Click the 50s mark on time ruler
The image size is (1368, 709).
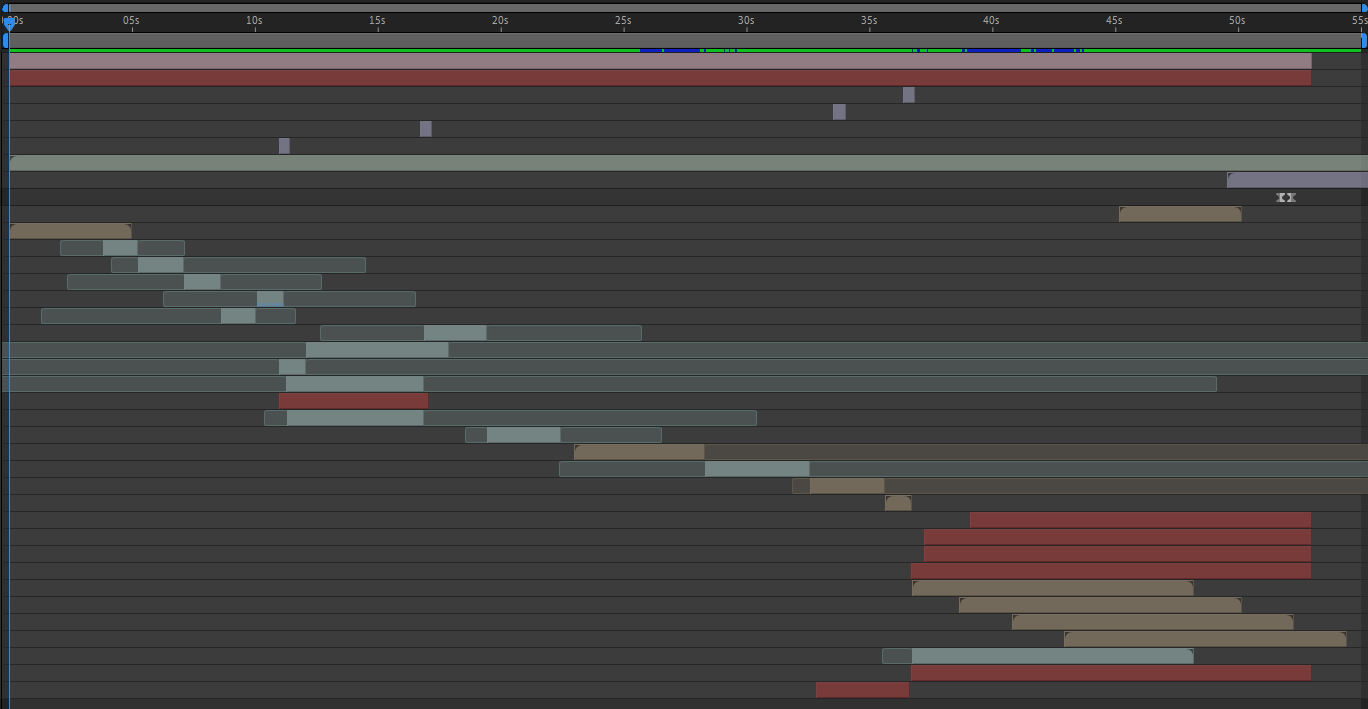point(1237,22)
